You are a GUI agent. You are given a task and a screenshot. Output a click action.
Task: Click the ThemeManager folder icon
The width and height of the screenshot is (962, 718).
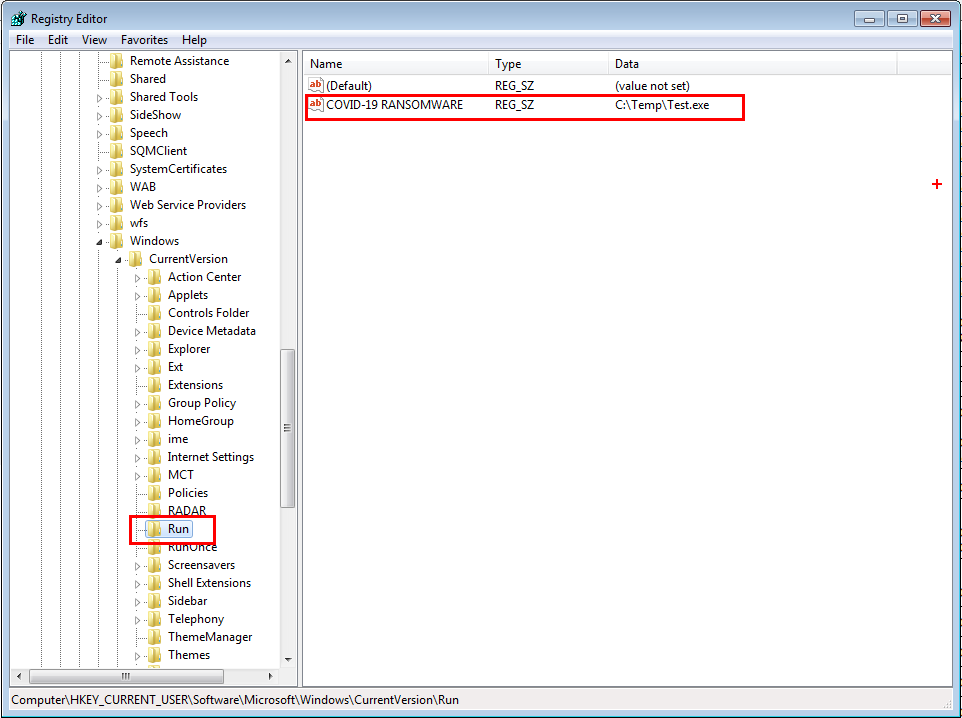click(155, 637)
